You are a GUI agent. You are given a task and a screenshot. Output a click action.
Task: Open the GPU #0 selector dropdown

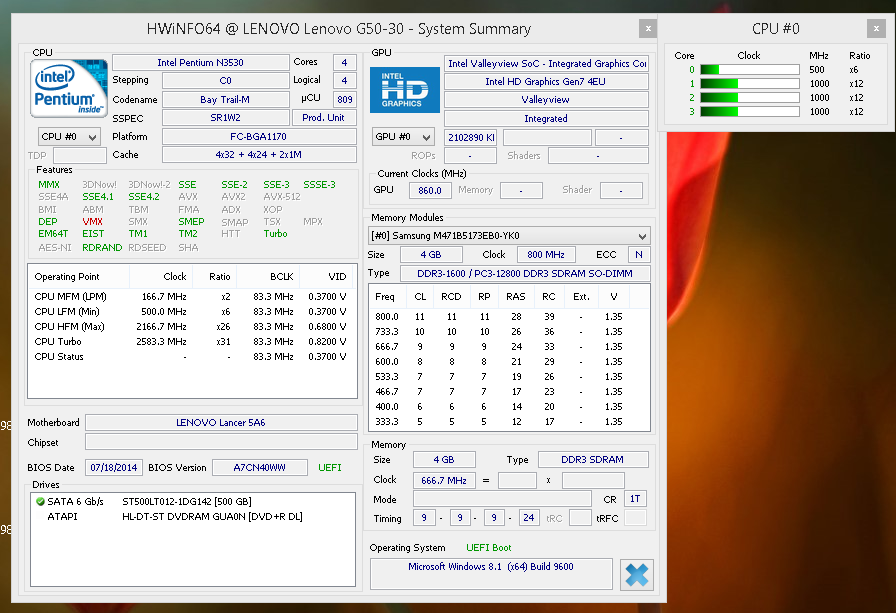(403, 137)
